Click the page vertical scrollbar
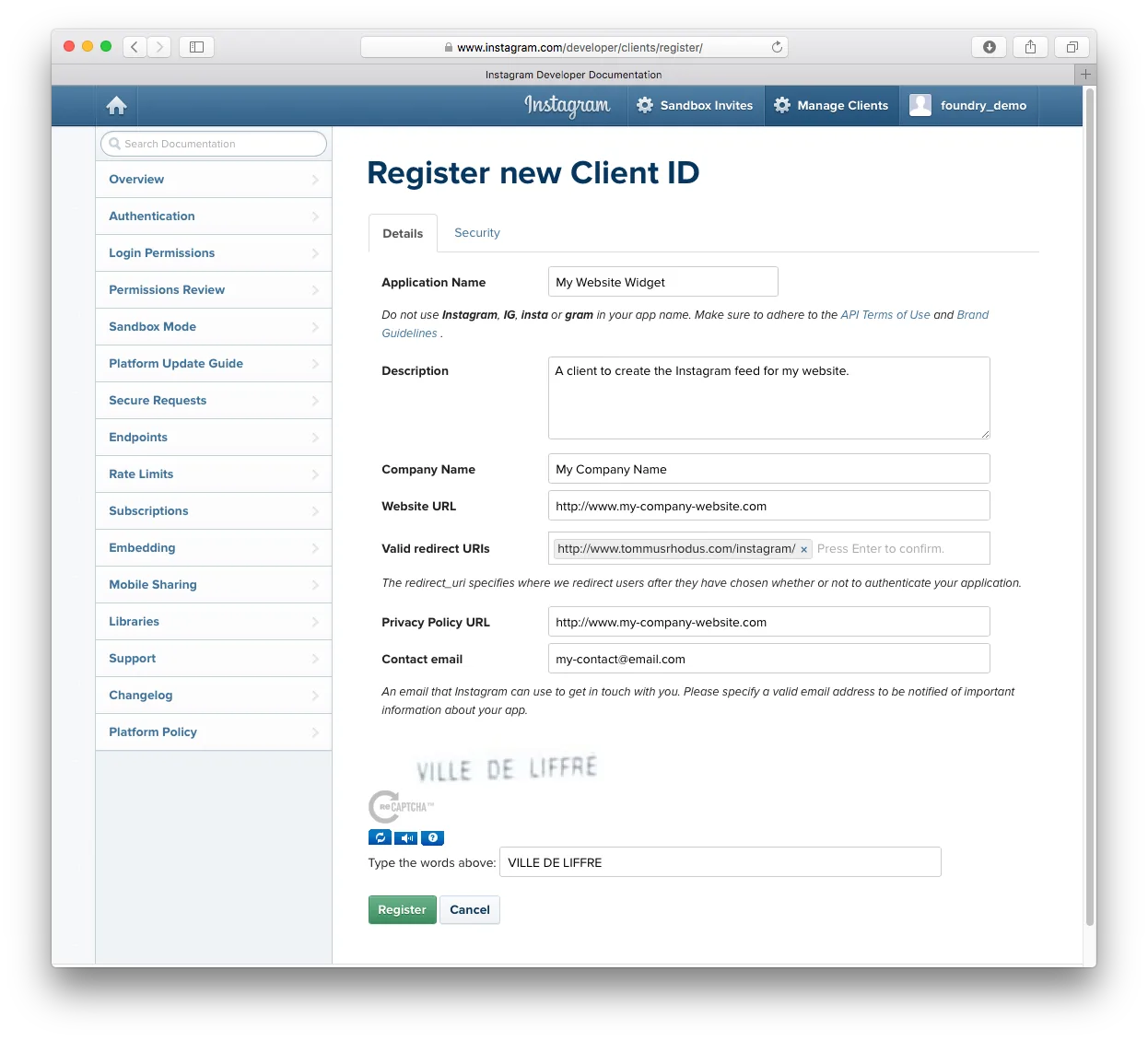Screen dimensions: 1148x1041 click(1090, 507)
